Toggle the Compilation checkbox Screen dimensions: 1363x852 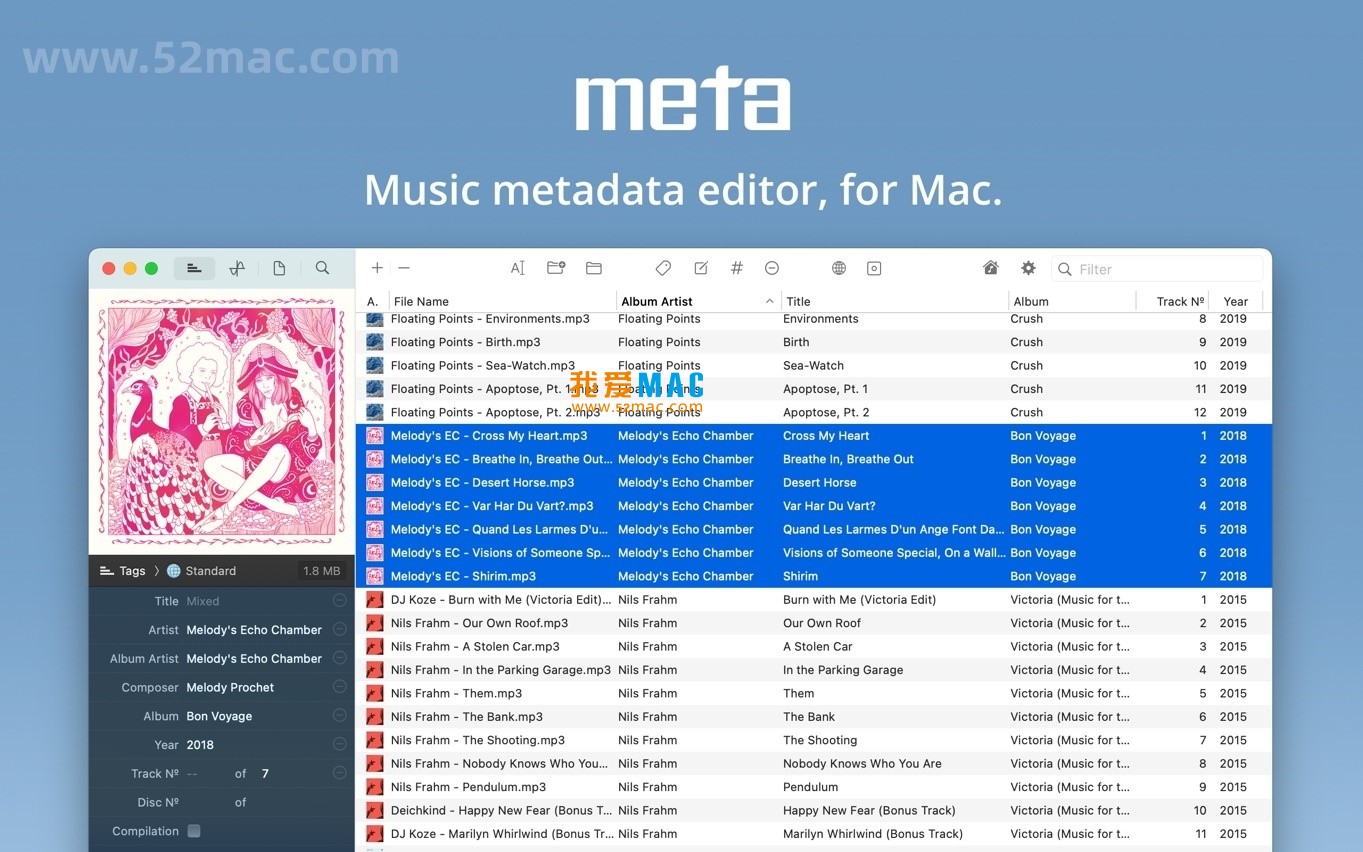[x=193, y=831]
